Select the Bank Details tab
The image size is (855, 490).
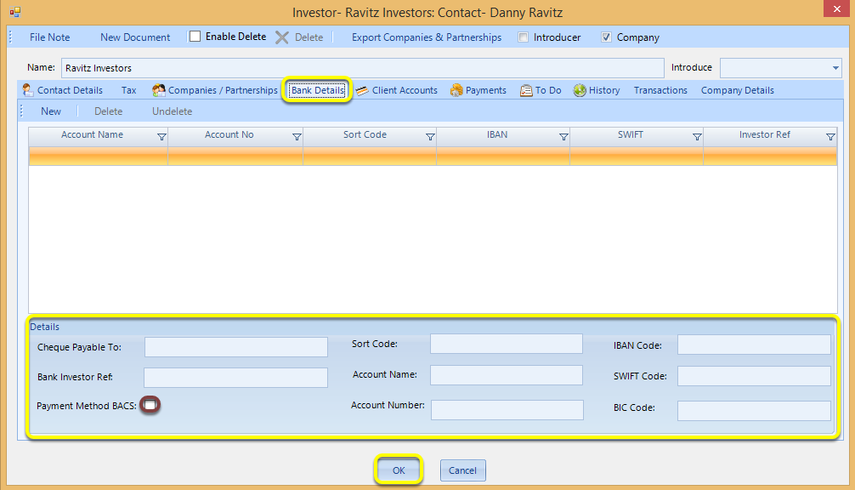click(317, 90)
